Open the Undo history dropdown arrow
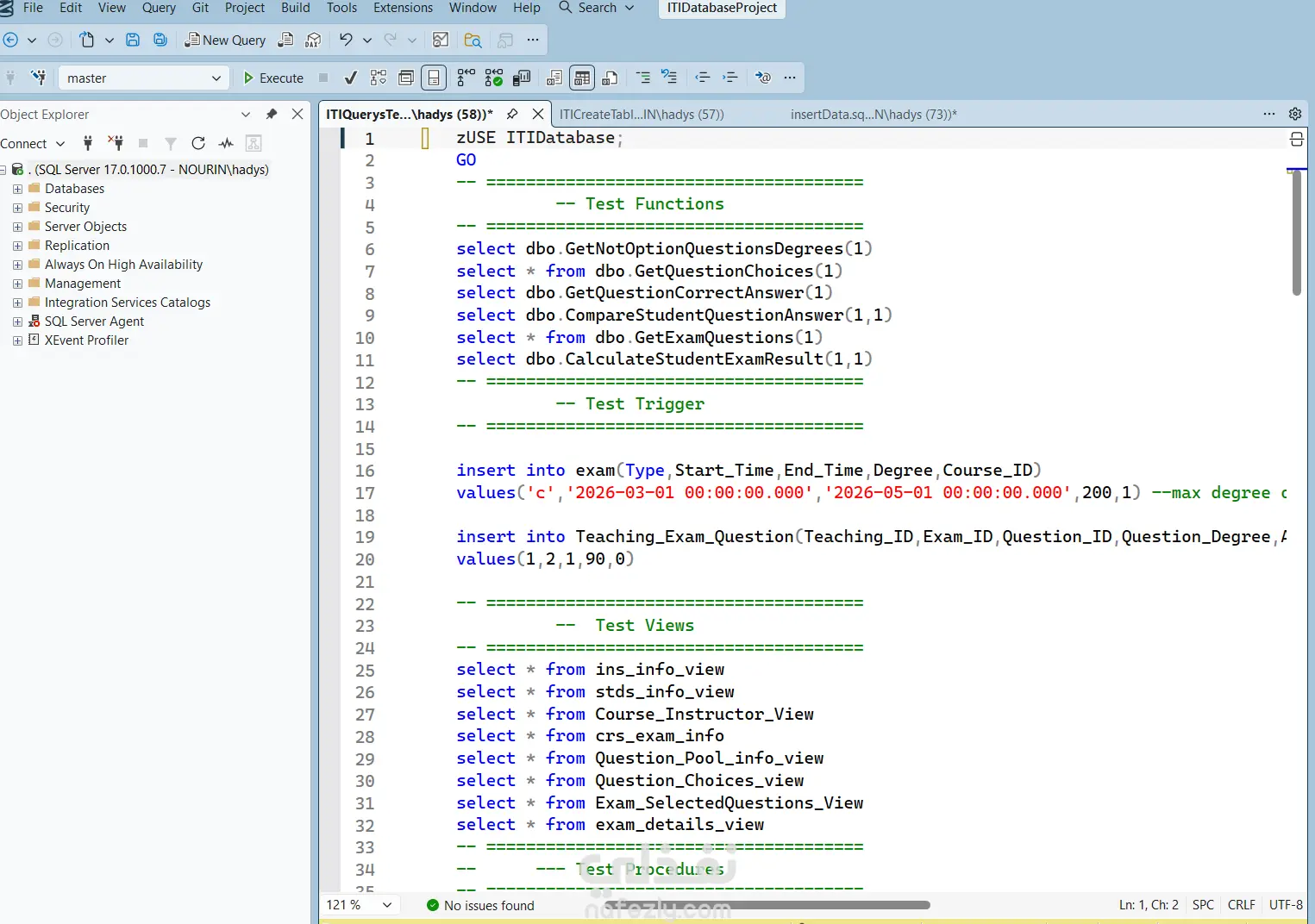The width and height of the screenshot is (1315, 924). pos(367,40)
